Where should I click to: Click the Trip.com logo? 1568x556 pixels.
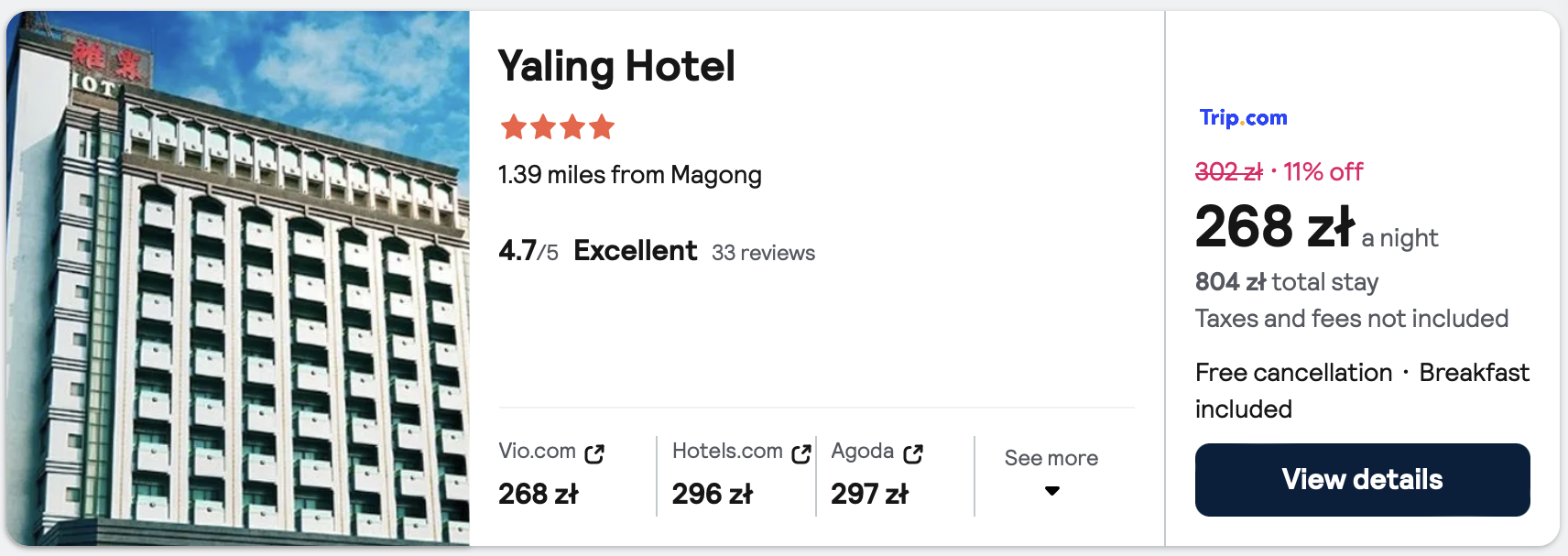click(1243, 117)
